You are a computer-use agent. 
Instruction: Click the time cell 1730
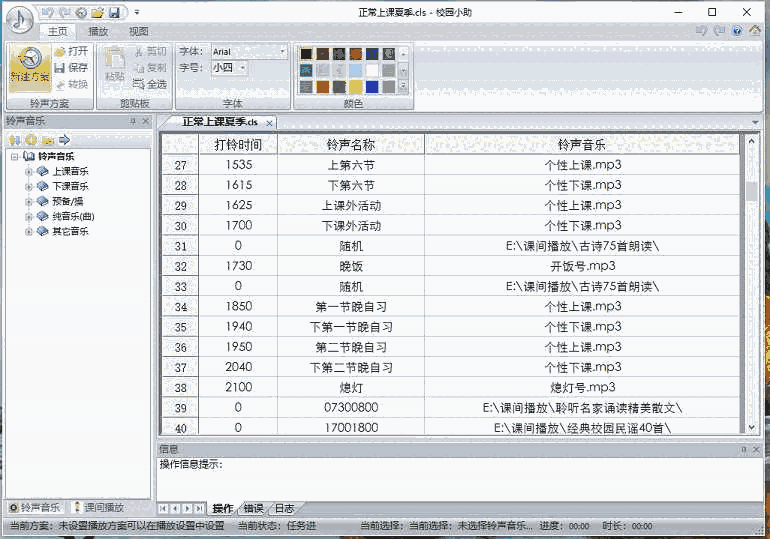click(238, 266)
